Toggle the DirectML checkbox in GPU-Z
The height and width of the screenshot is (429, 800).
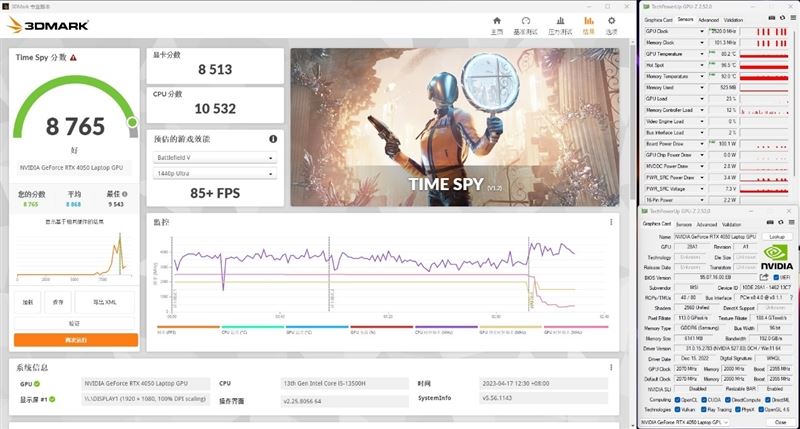tap(768, 399)
